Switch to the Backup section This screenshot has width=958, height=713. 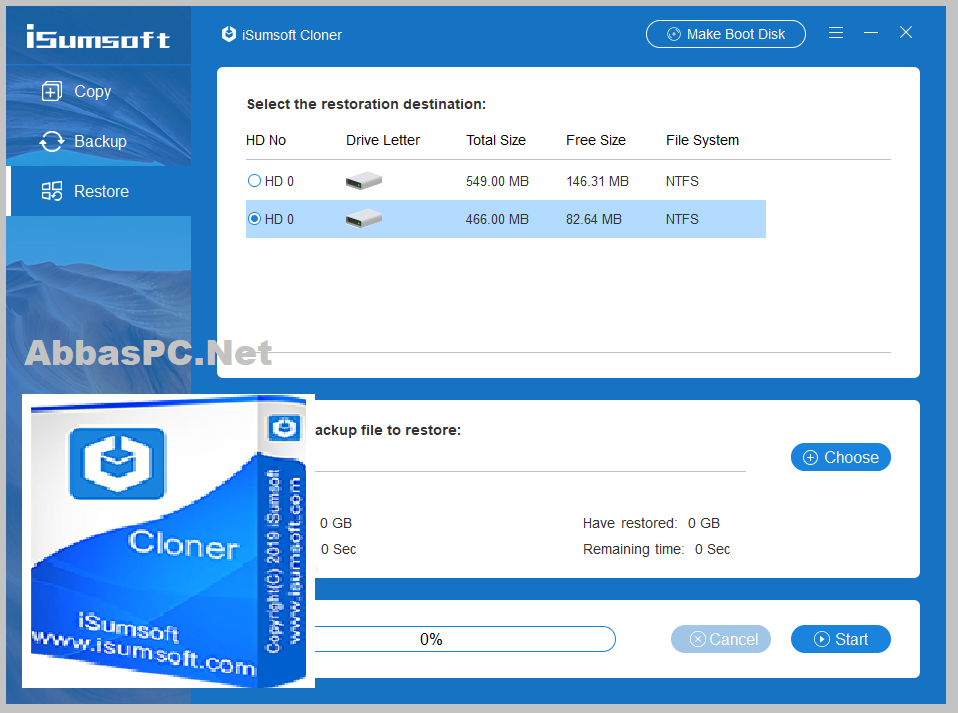(99, 141)
